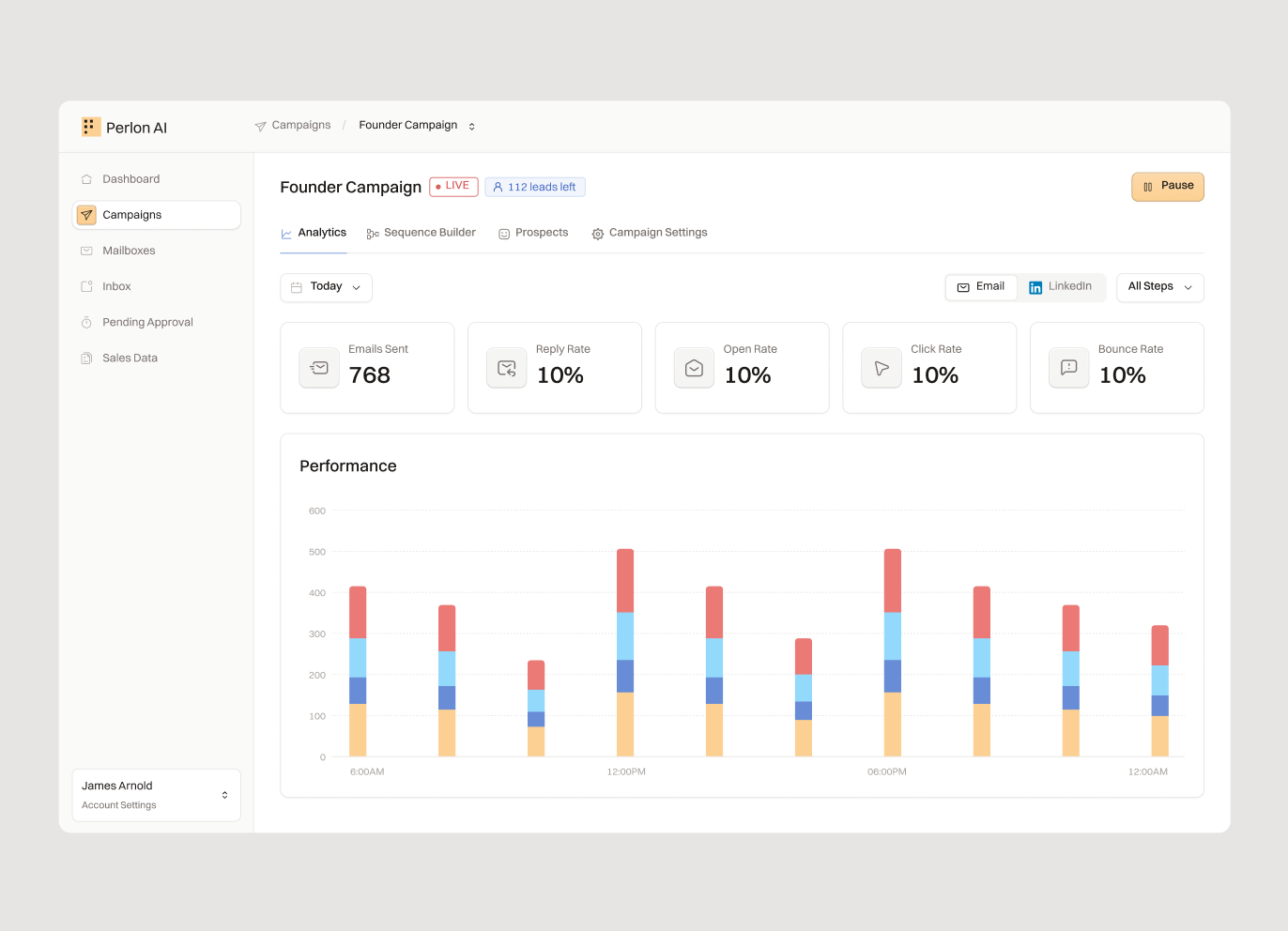Open Dashboard via its home icon

pyautogui.click(x=86, y=179)
